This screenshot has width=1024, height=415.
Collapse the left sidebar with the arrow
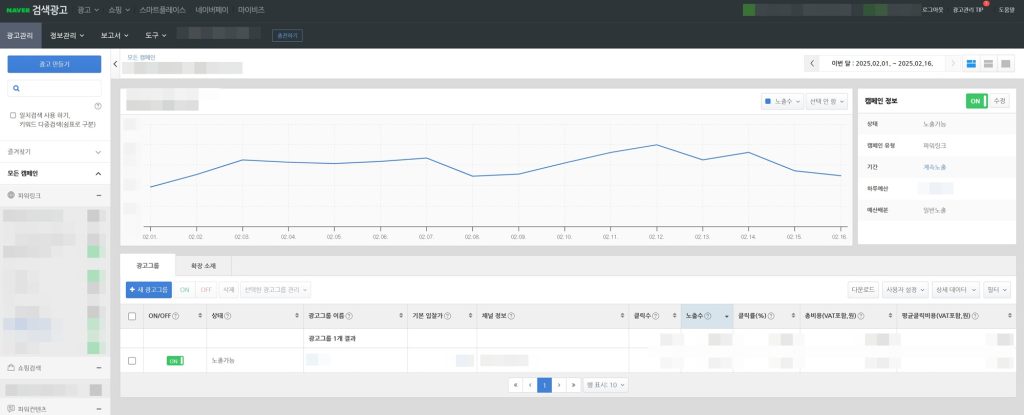point(115,64)
